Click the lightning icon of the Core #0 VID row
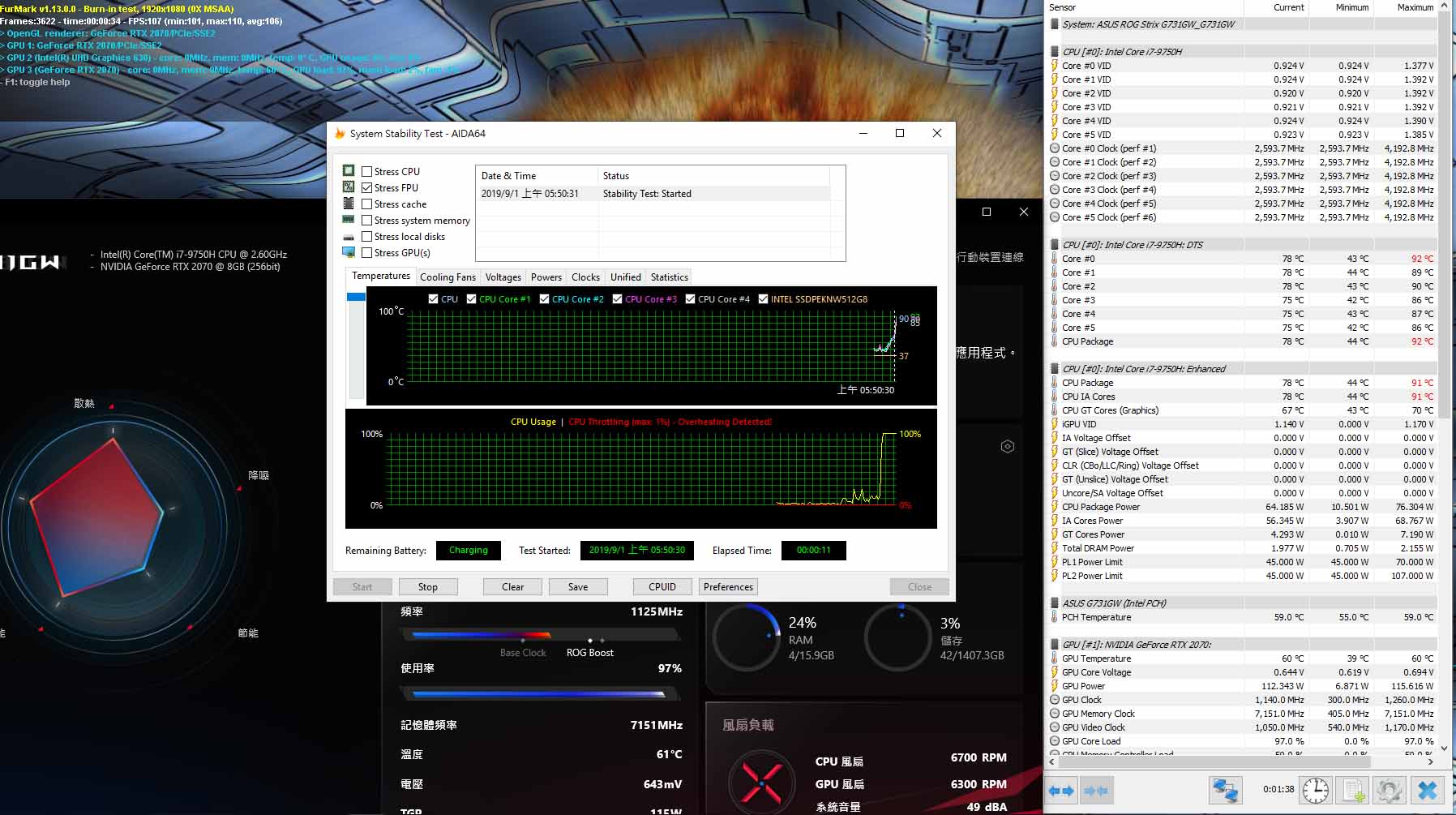 [x=1055, y=66]
